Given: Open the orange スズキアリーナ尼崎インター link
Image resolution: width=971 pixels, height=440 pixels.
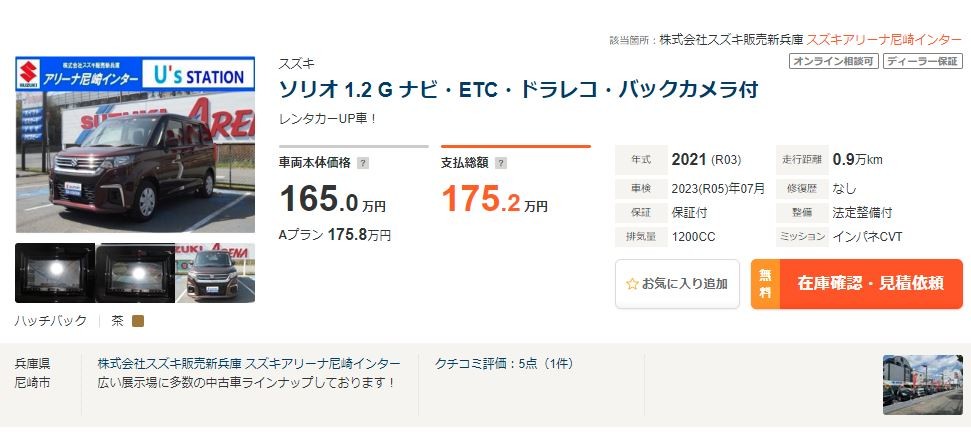Looking at the screenshot, I should pos(884,40).
